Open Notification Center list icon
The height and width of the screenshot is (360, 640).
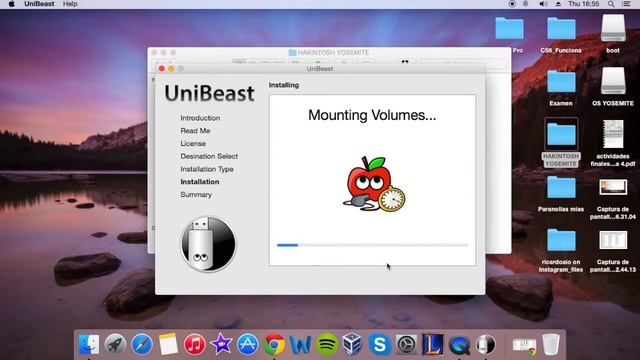[626, 4]
